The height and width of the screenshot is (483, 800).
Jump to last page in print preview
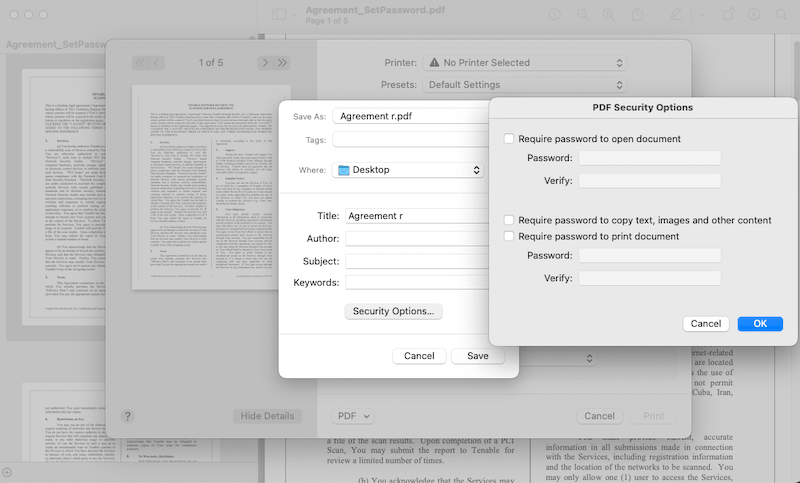coord(282,63)
